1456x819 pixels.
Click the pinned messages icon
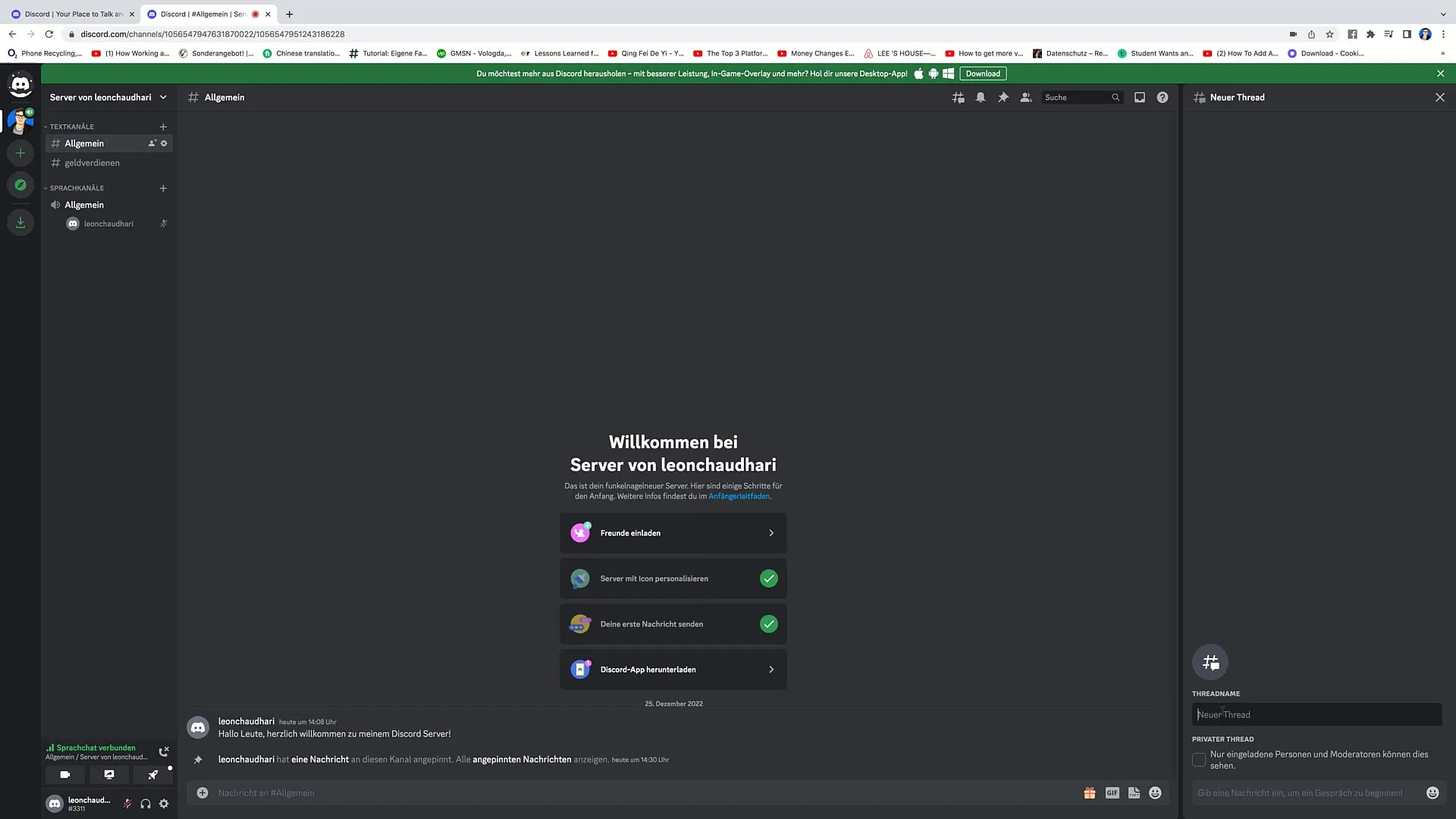tap(1003, 97)
